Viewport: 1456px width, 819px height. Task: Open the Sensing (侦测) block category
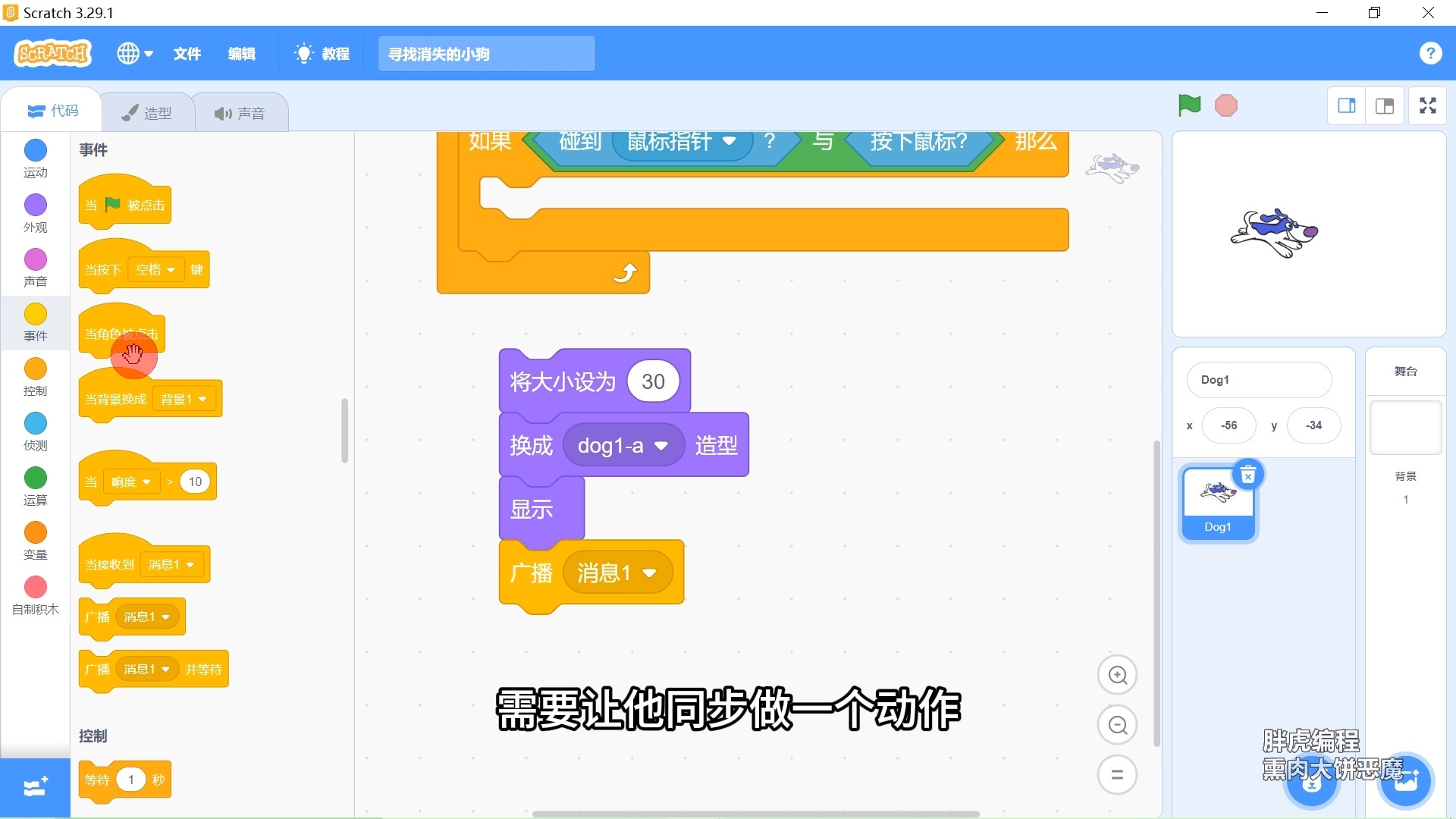click(34, 431)
